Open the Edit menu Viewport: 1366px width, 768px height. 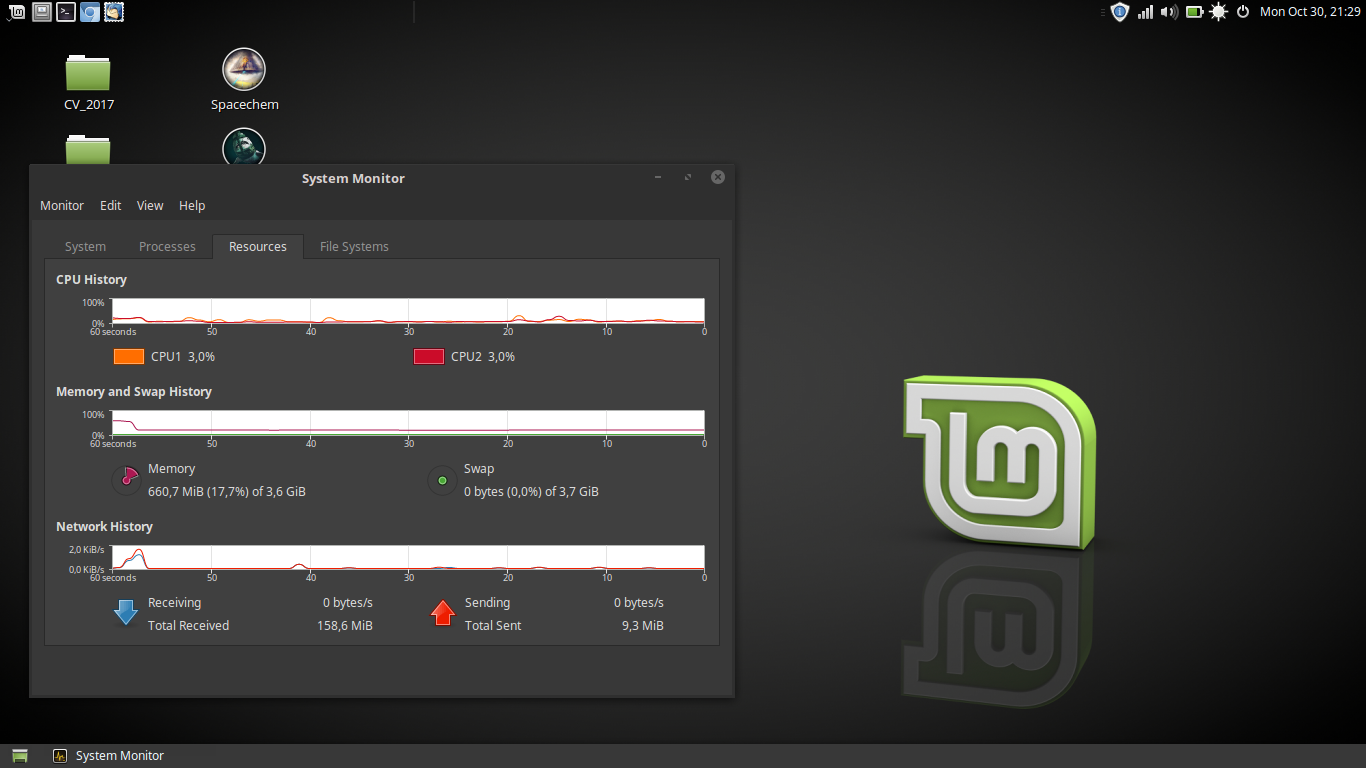(110, 205)
